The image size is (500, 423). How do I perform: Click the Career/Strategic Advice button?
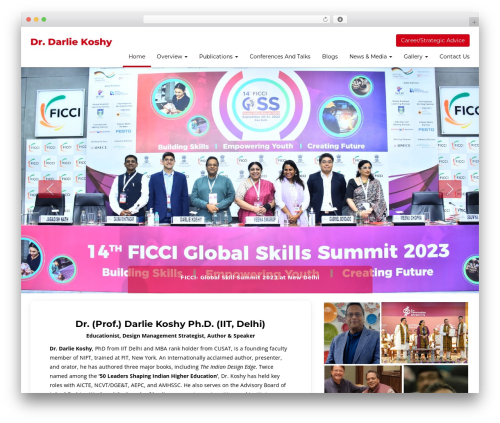(433, 40)
